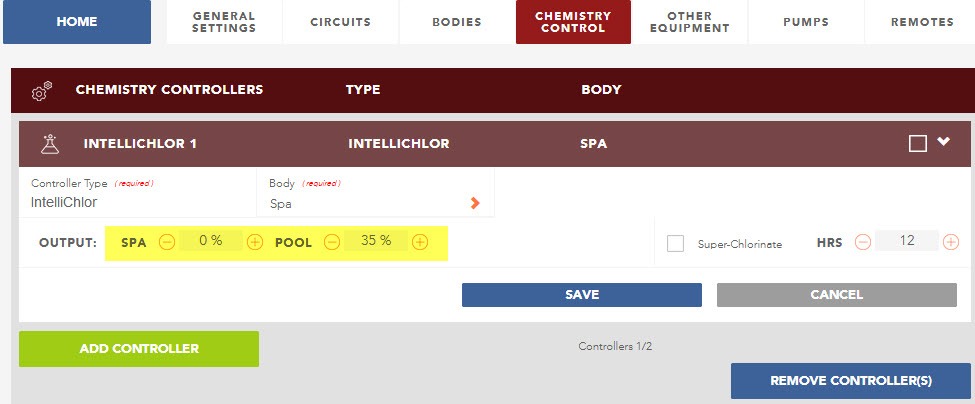Click the Save button
Viewport: 975px width, 404px height.
(582, 295)
